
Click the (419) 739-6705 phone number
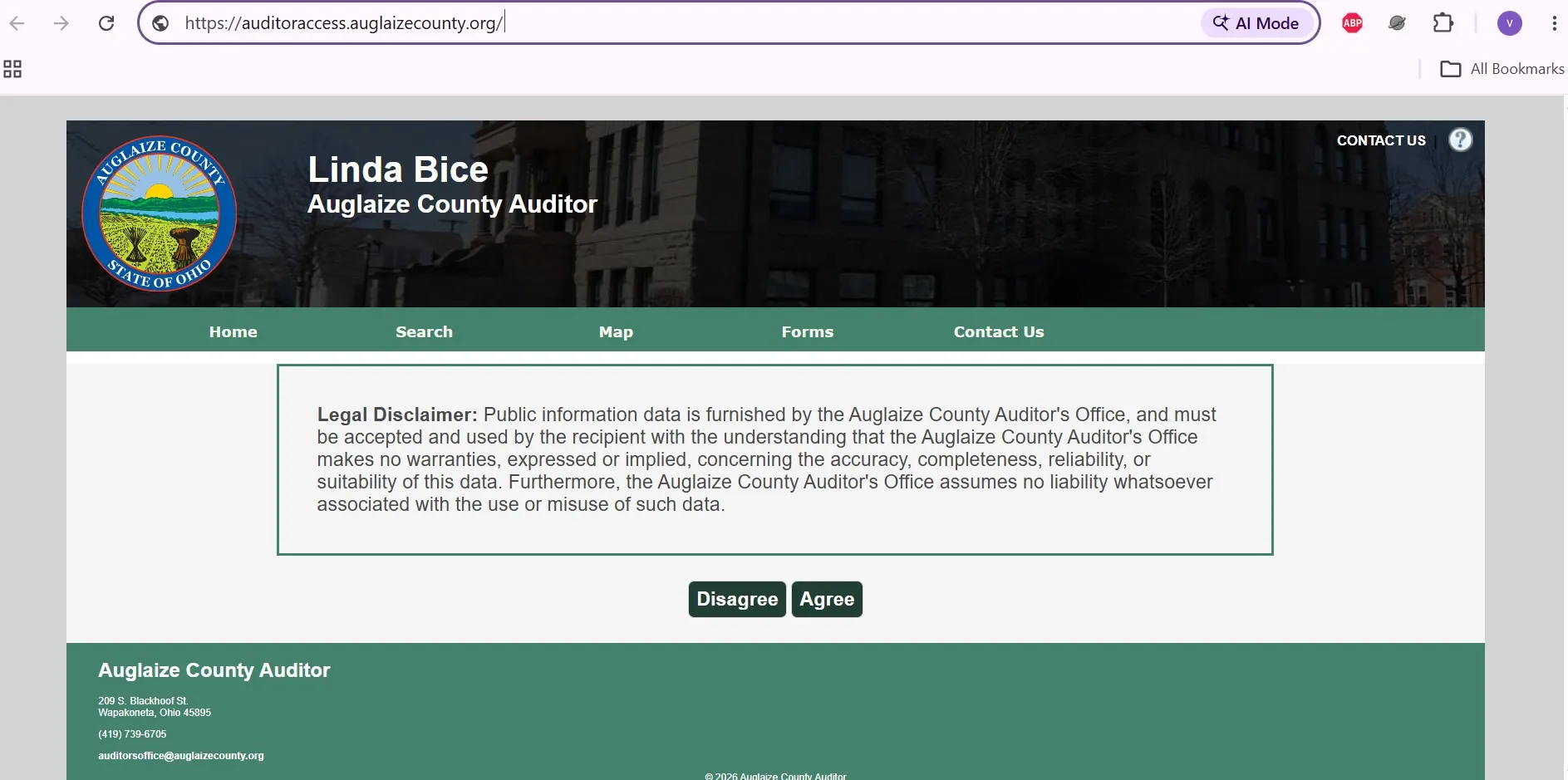(x=132, y=734)
